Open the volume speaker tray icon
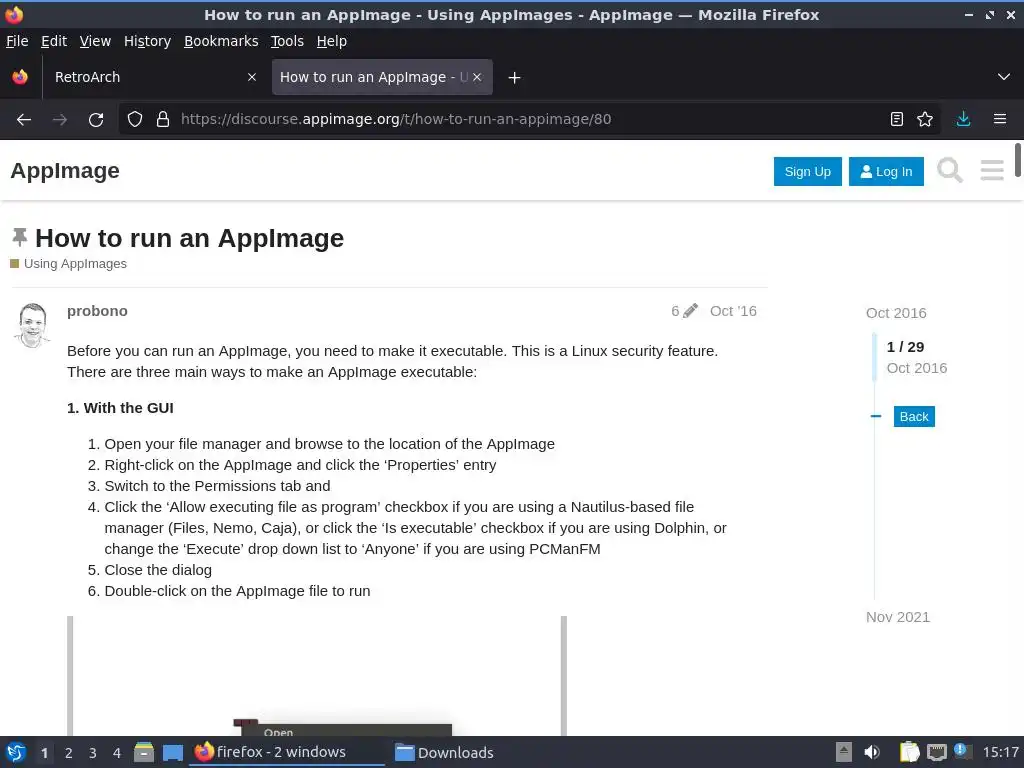The image size is (1024, 768). point(872,752)
